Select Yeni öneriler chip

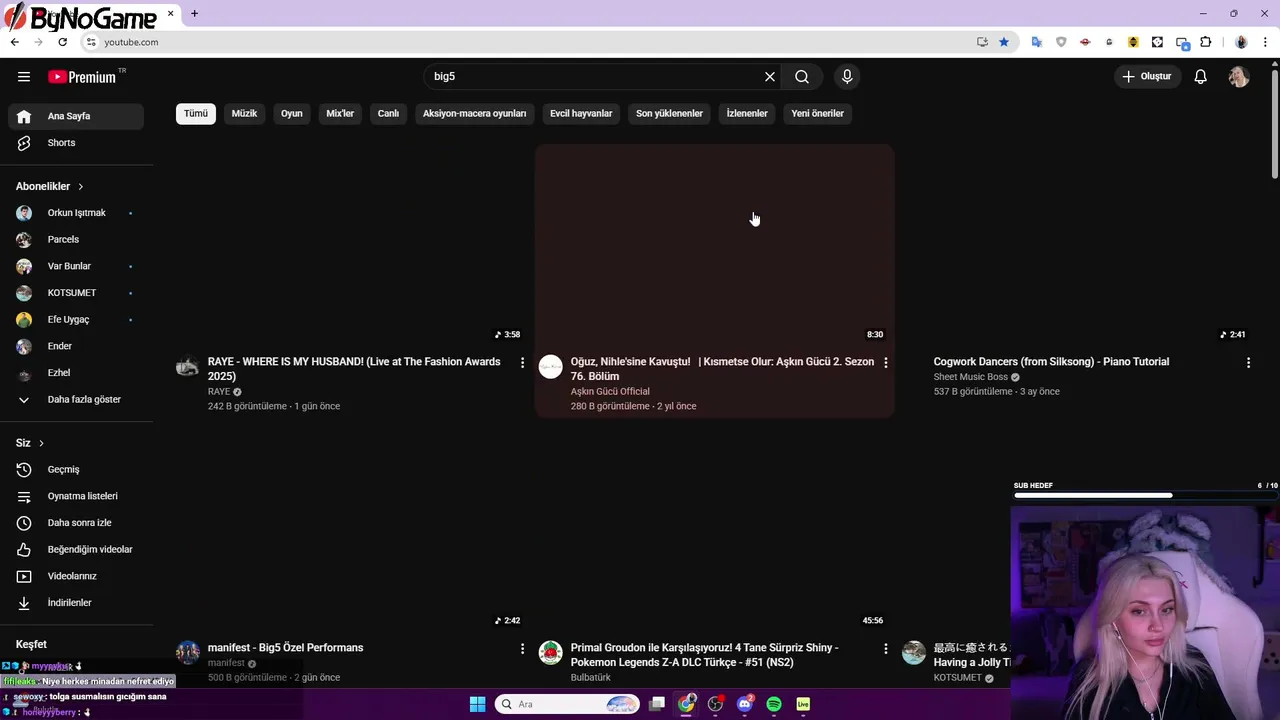click(x=818, y=114)
